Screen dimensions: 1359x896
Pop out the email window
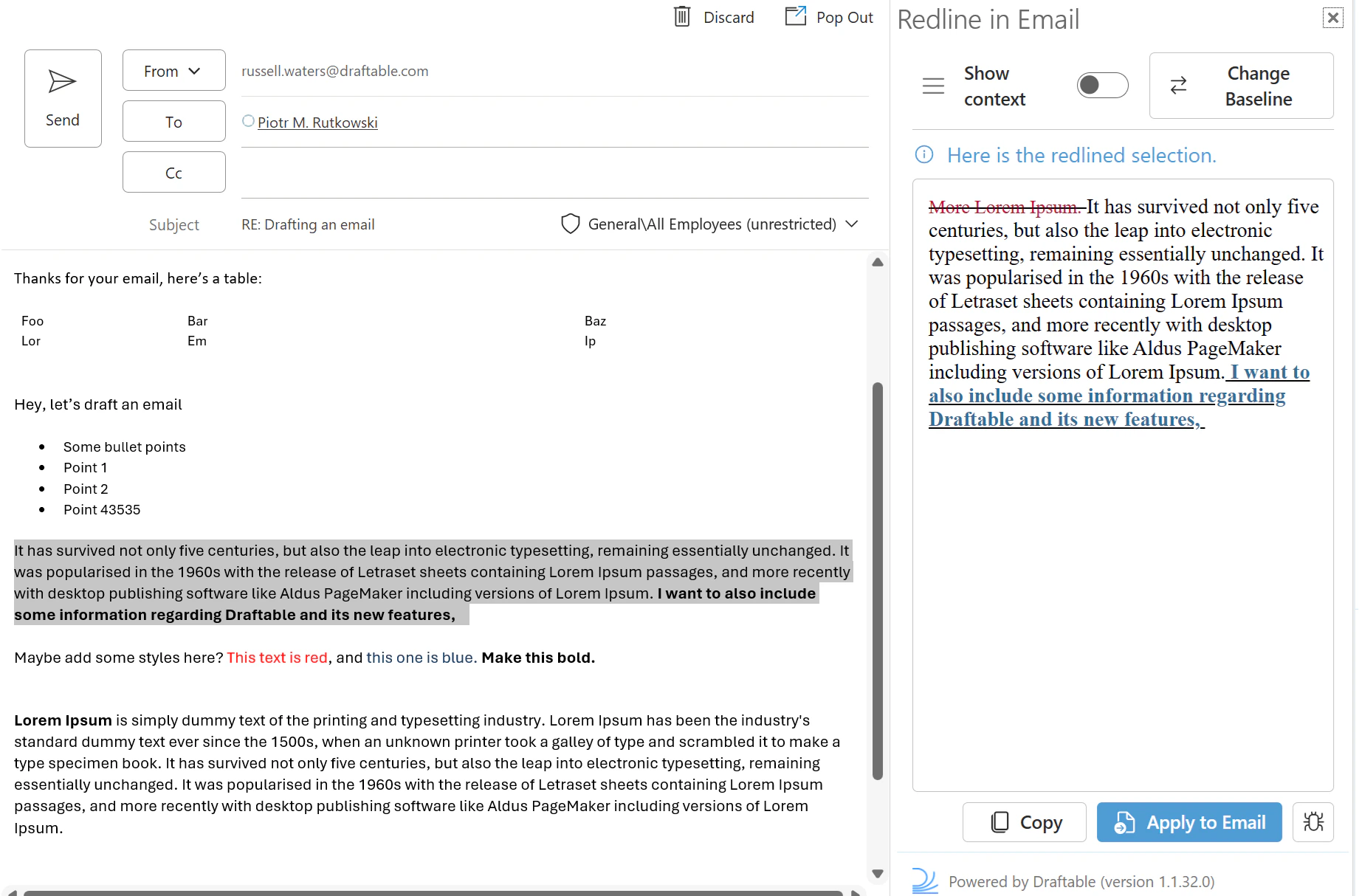pyautogui.click(x=828, y=17)
